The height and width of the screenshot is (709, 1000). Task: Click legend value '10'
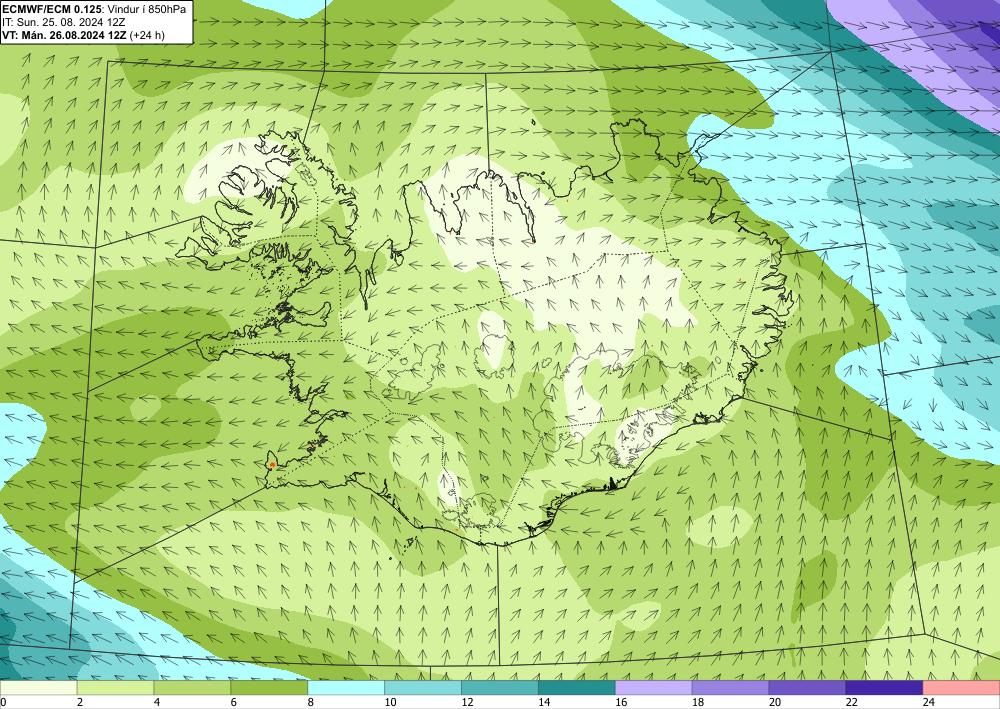tap(390, 703)
